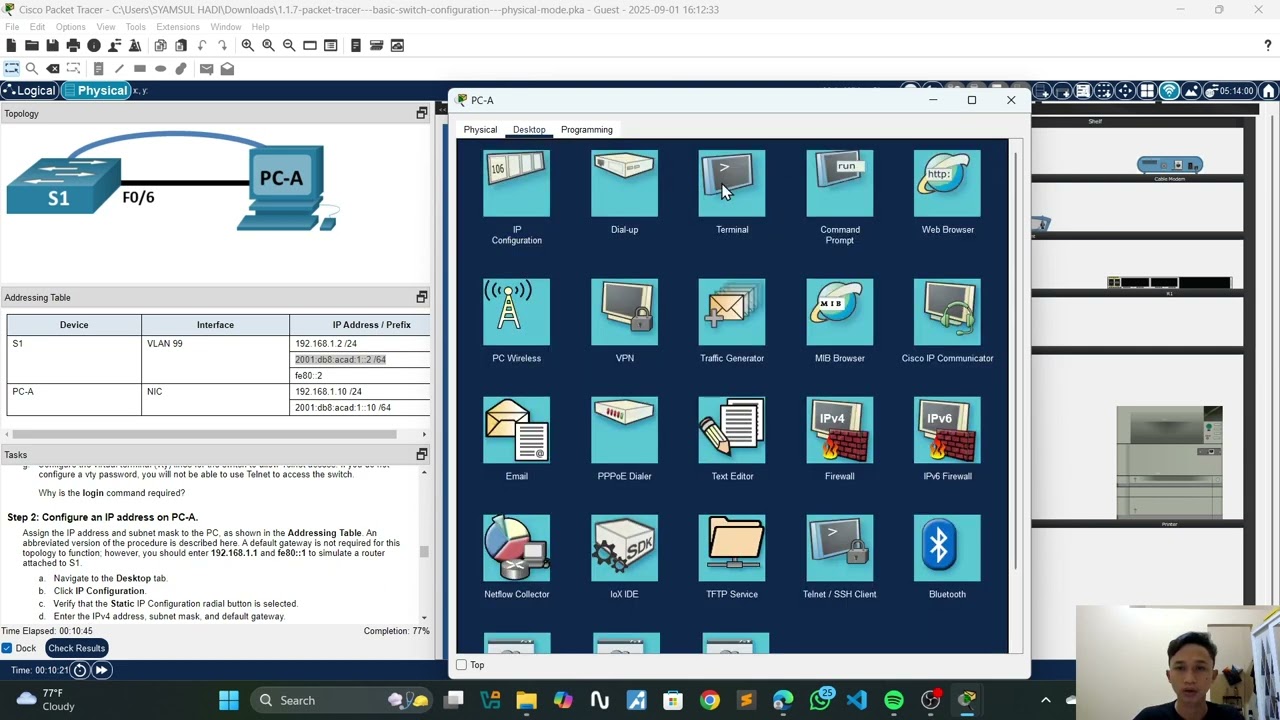Click the Tasks panel vertical scrollbar
1280x720 pixels.
tap(424, 551)
